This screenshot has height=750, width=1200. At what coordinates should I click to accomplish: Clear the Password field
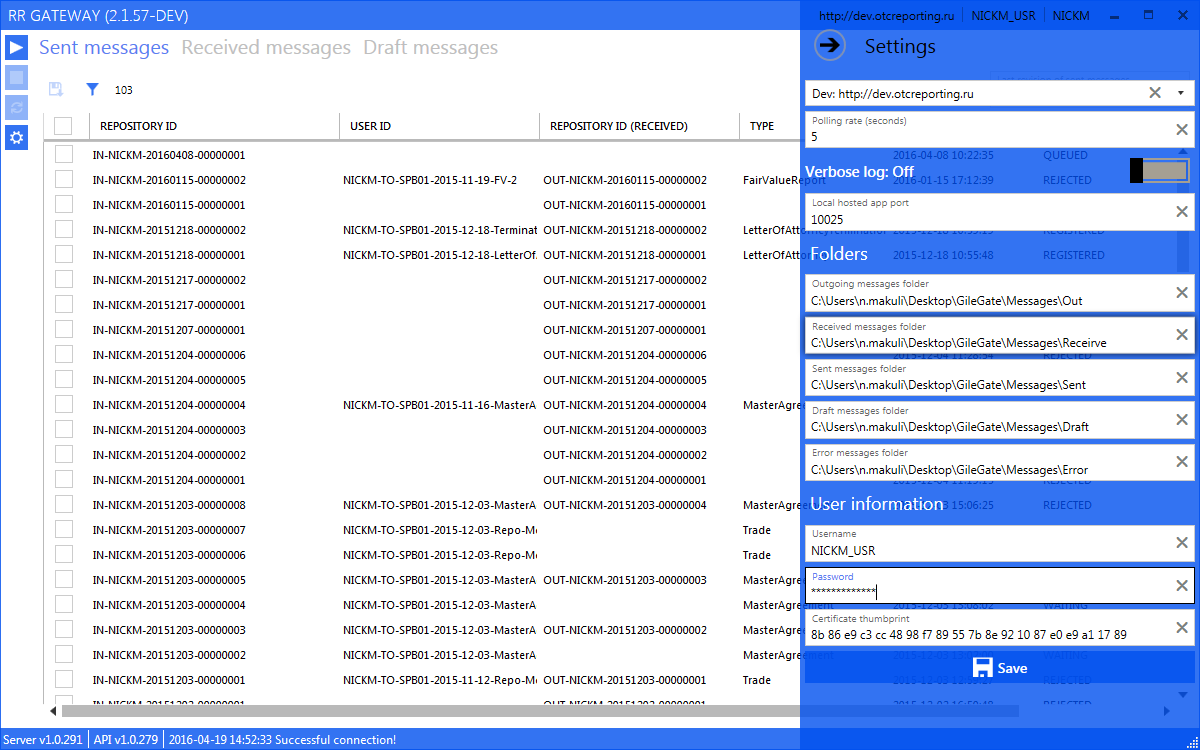click(x=1182, y=585)
